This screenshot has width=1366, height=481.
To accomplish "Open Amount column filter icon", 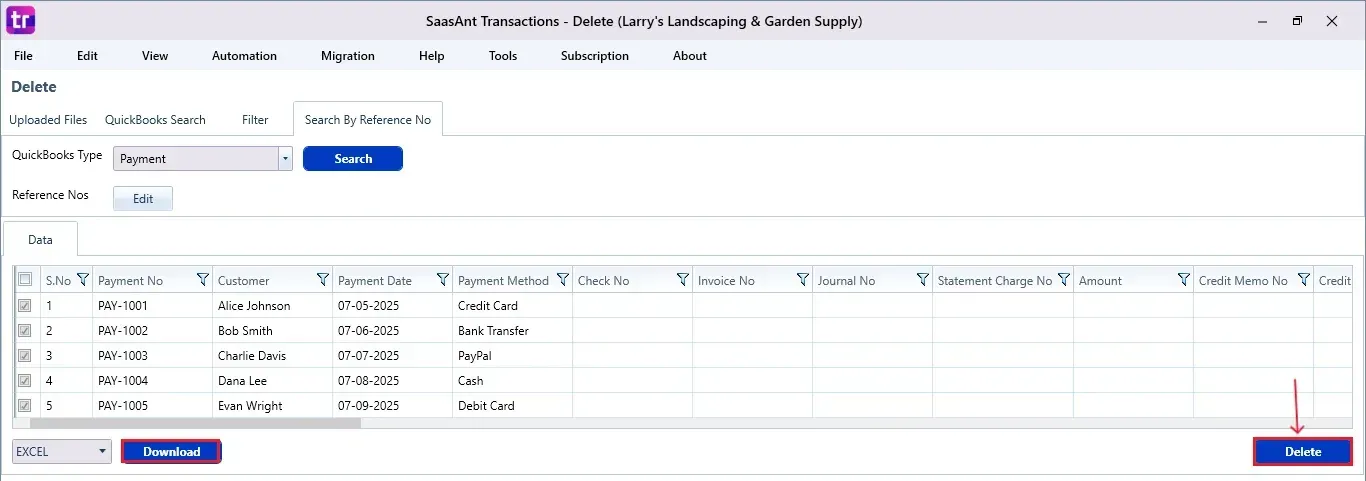I will click(x=1184, y=280).
